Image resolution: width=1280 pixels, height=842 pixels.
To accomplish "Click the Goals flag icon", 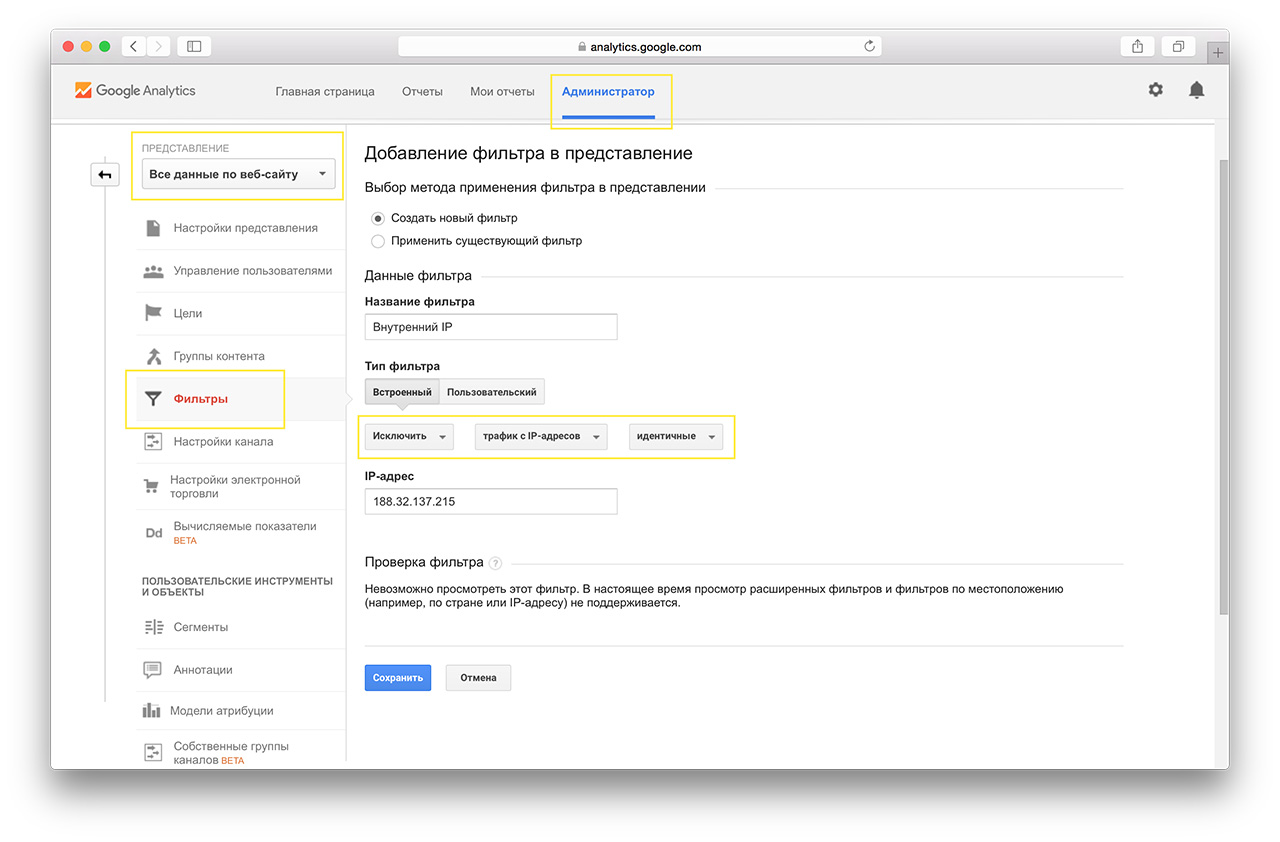I will [x=153, y=313].
